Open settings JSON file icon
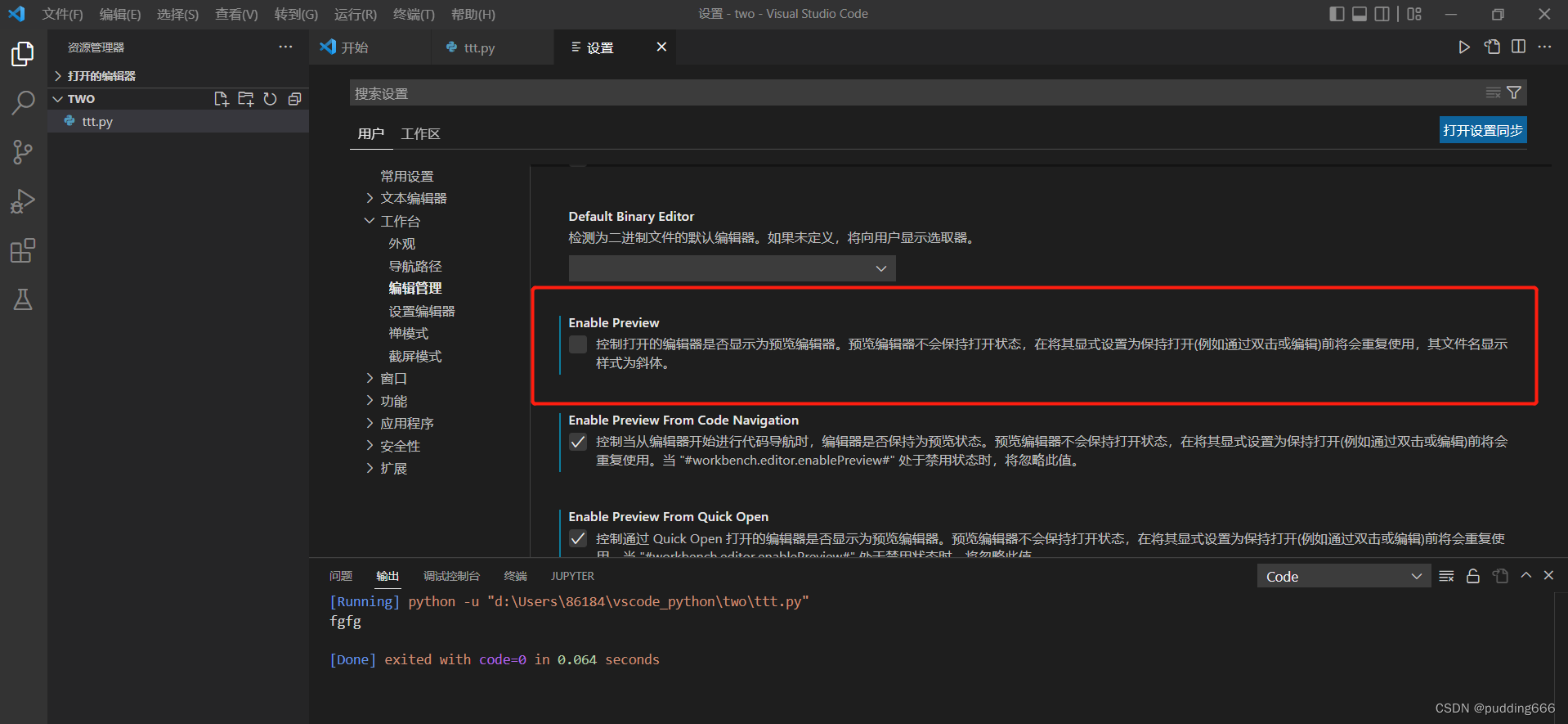 pos(1492,47)
